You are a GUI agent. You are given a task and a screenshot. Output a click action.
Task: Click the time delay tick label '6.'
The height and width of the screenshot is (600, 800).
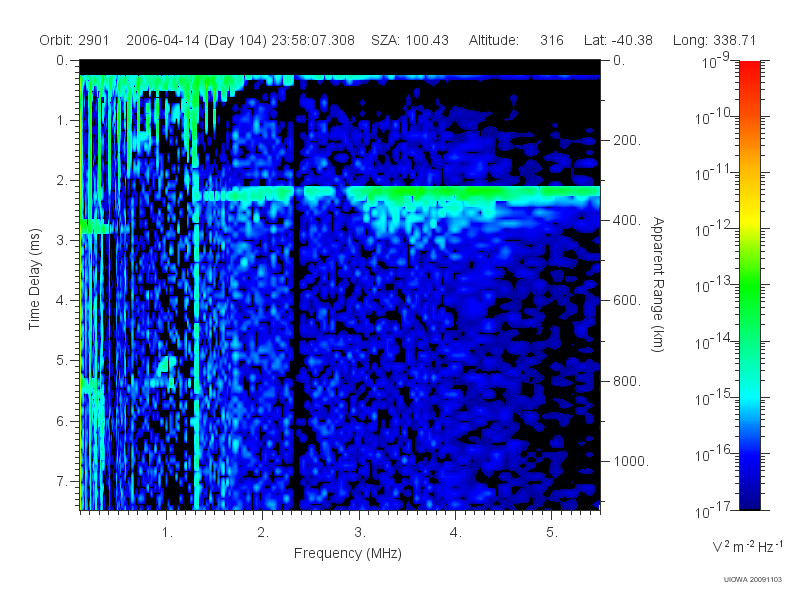pyautogui.click(x=61, y=421)
